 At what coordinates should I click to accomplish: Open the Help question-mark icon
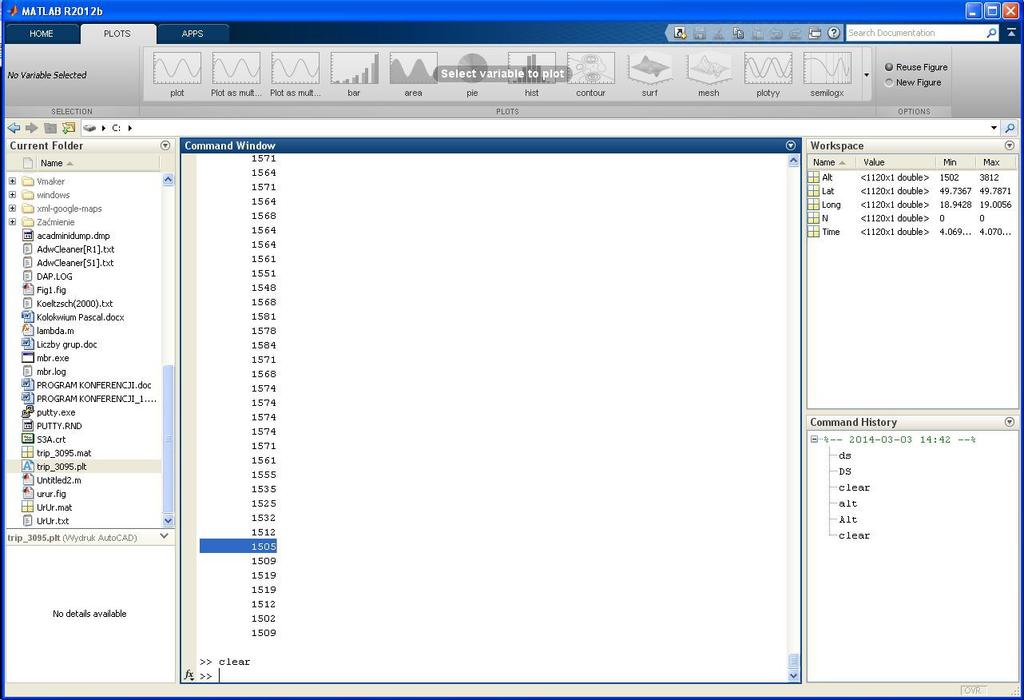[x=833, y=33]
